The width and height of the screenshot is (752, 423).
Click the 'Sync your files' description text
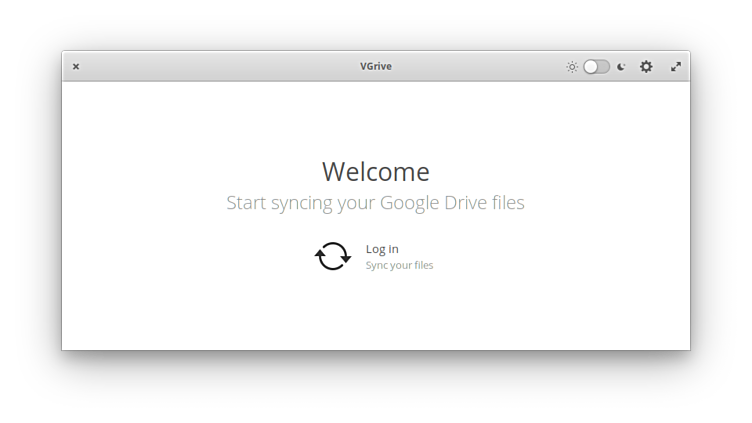(x=399, y=266)
